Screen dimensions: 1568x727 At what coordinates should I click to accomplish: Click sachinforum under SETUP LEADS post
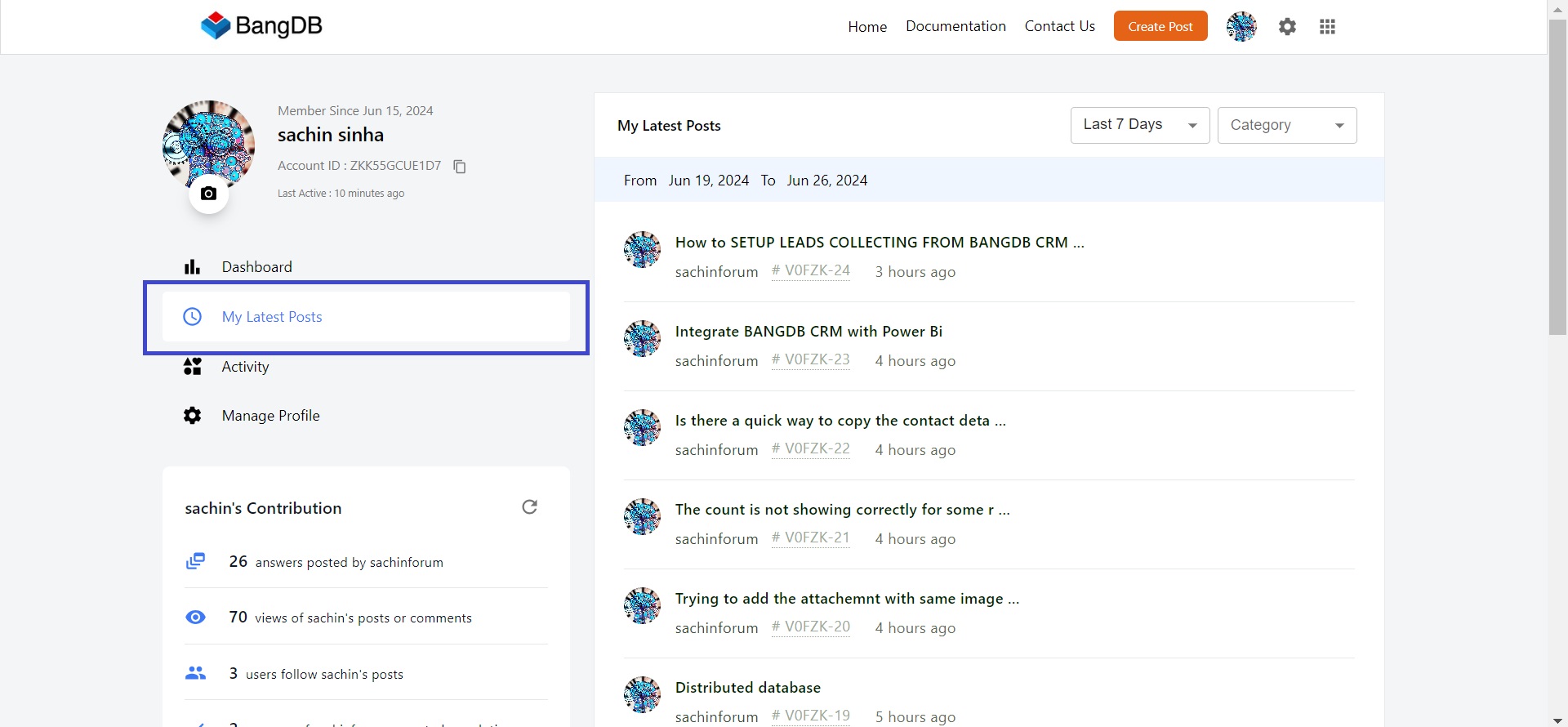716,272
